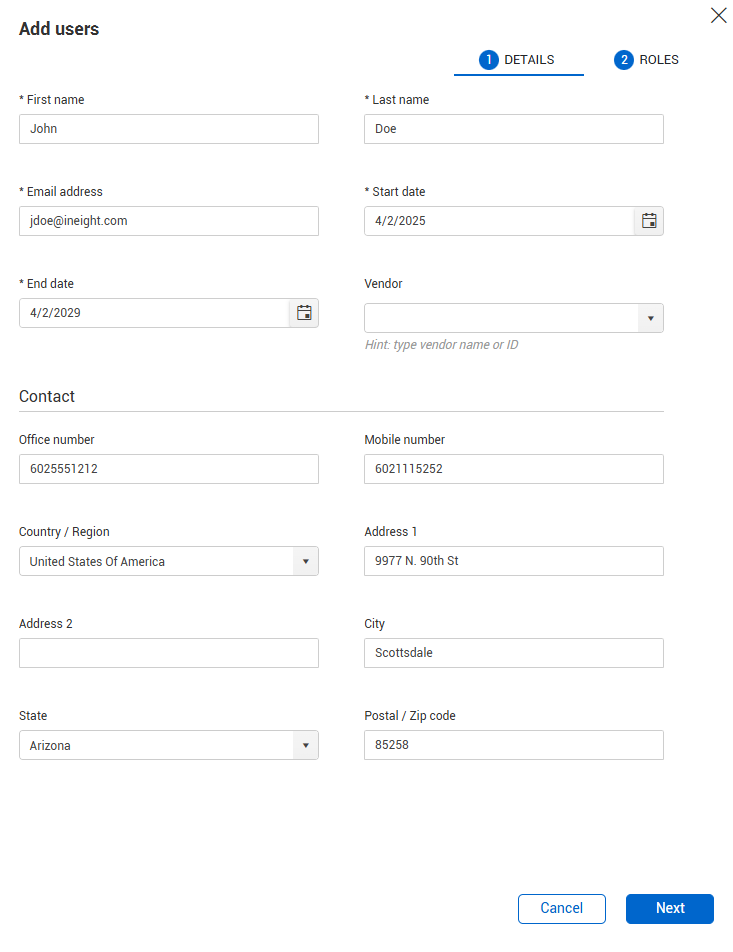Click into the Last name field

(514, 129)
